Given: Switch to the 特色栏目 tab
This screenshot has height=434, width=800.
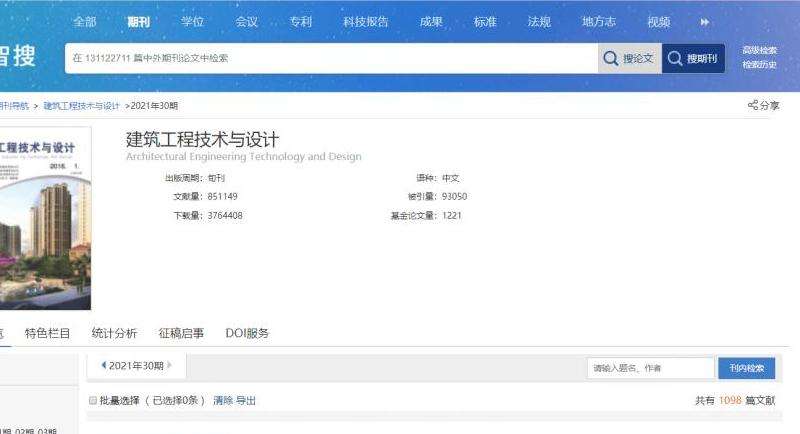Looking at the screenshot, I should coord(47,334).
